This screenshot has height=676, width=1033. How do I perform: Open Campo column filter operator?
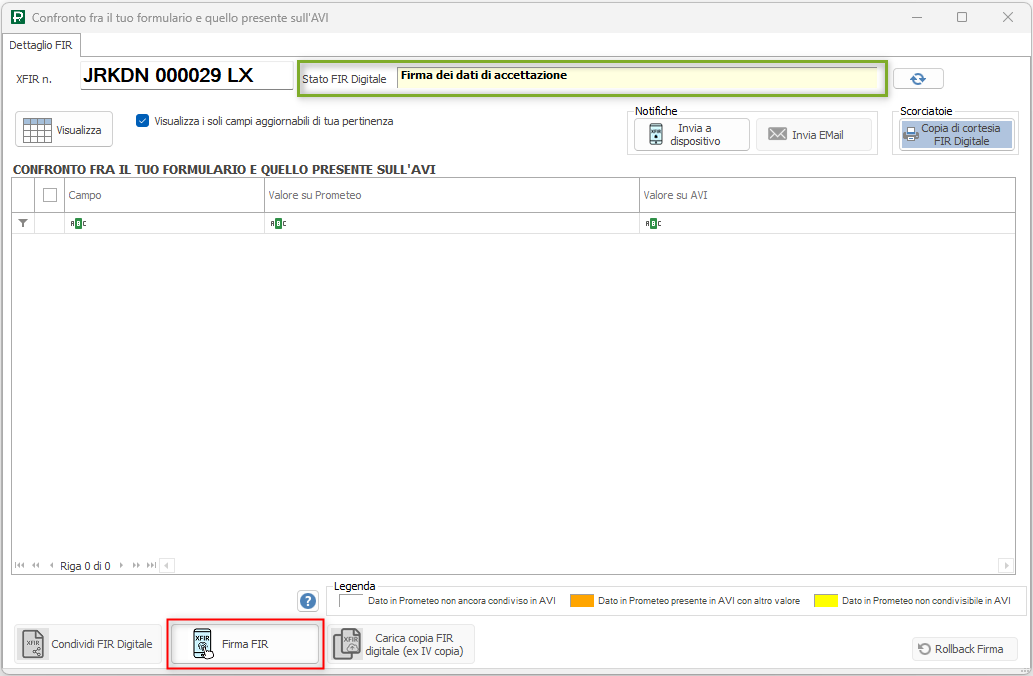[78, 223]
